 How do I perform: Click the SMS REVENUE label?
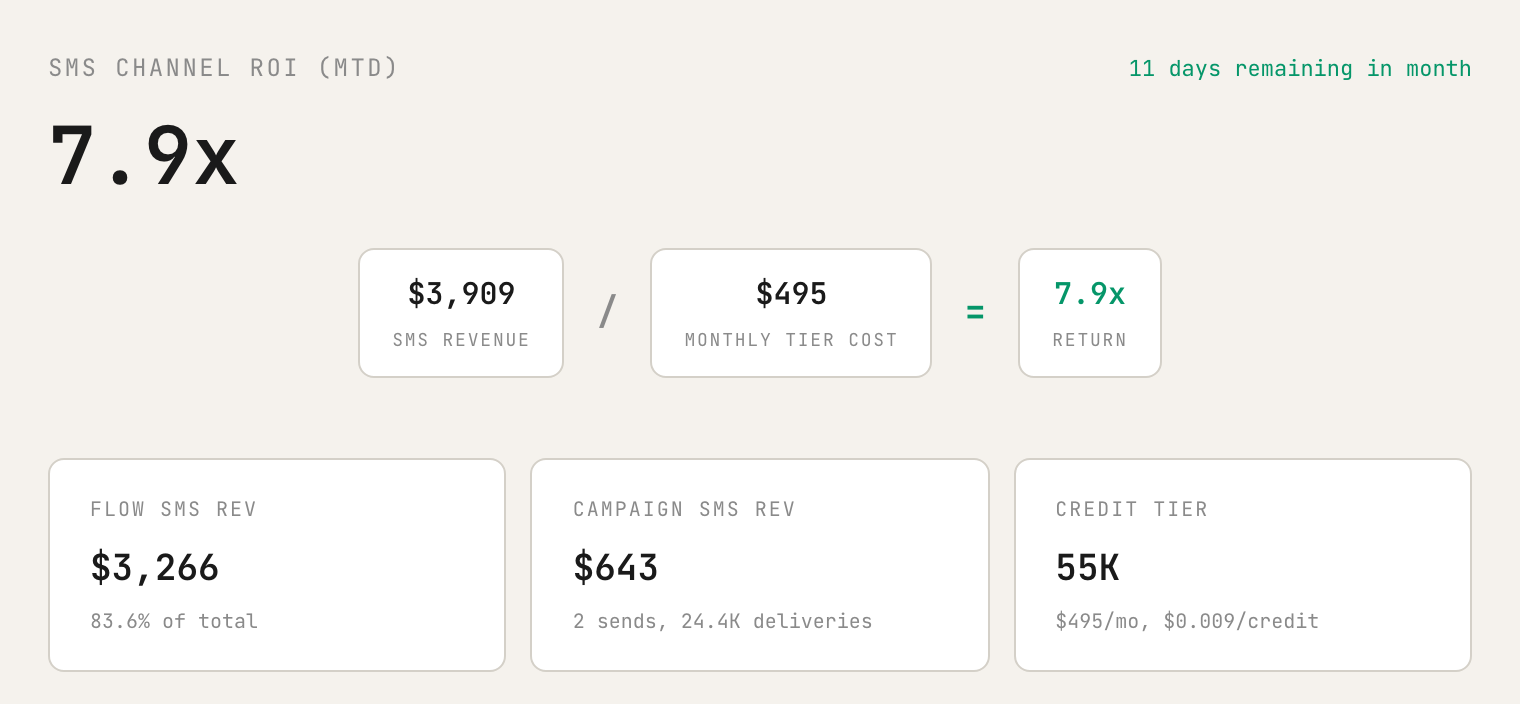[x=461, y=340]
